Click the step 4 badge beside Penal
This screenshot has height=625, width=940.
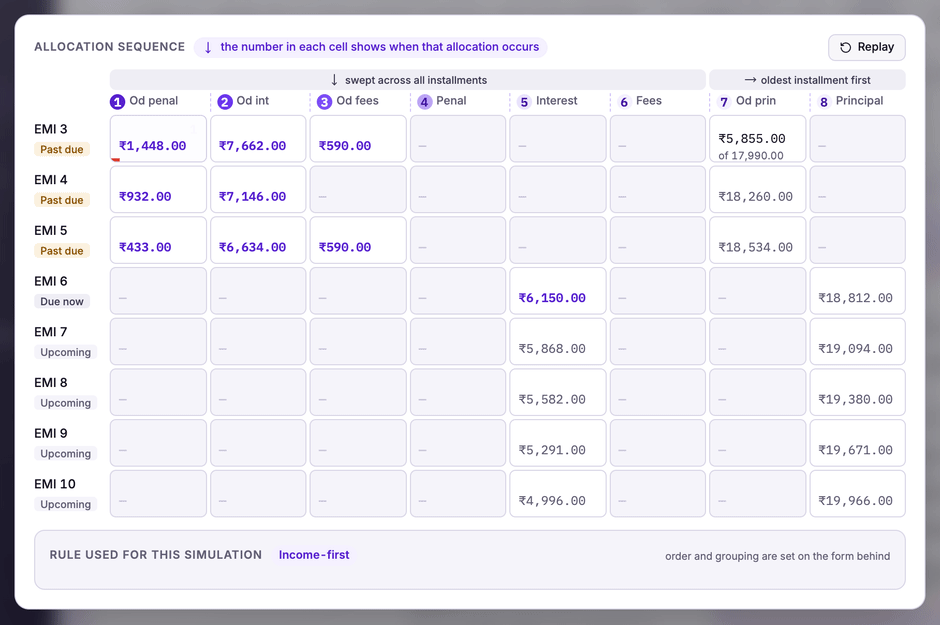pos(424,102)
